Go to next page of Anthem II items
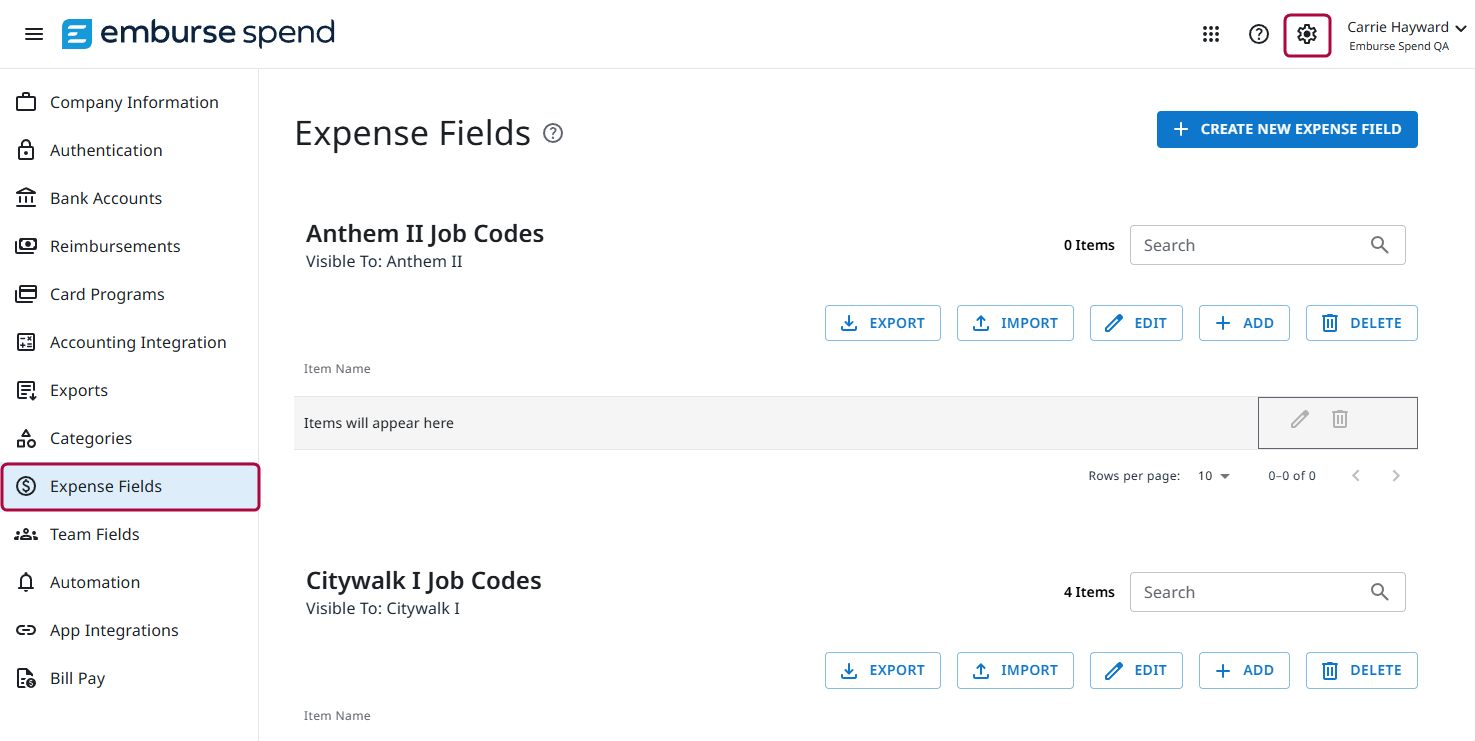 [1396, 475]
